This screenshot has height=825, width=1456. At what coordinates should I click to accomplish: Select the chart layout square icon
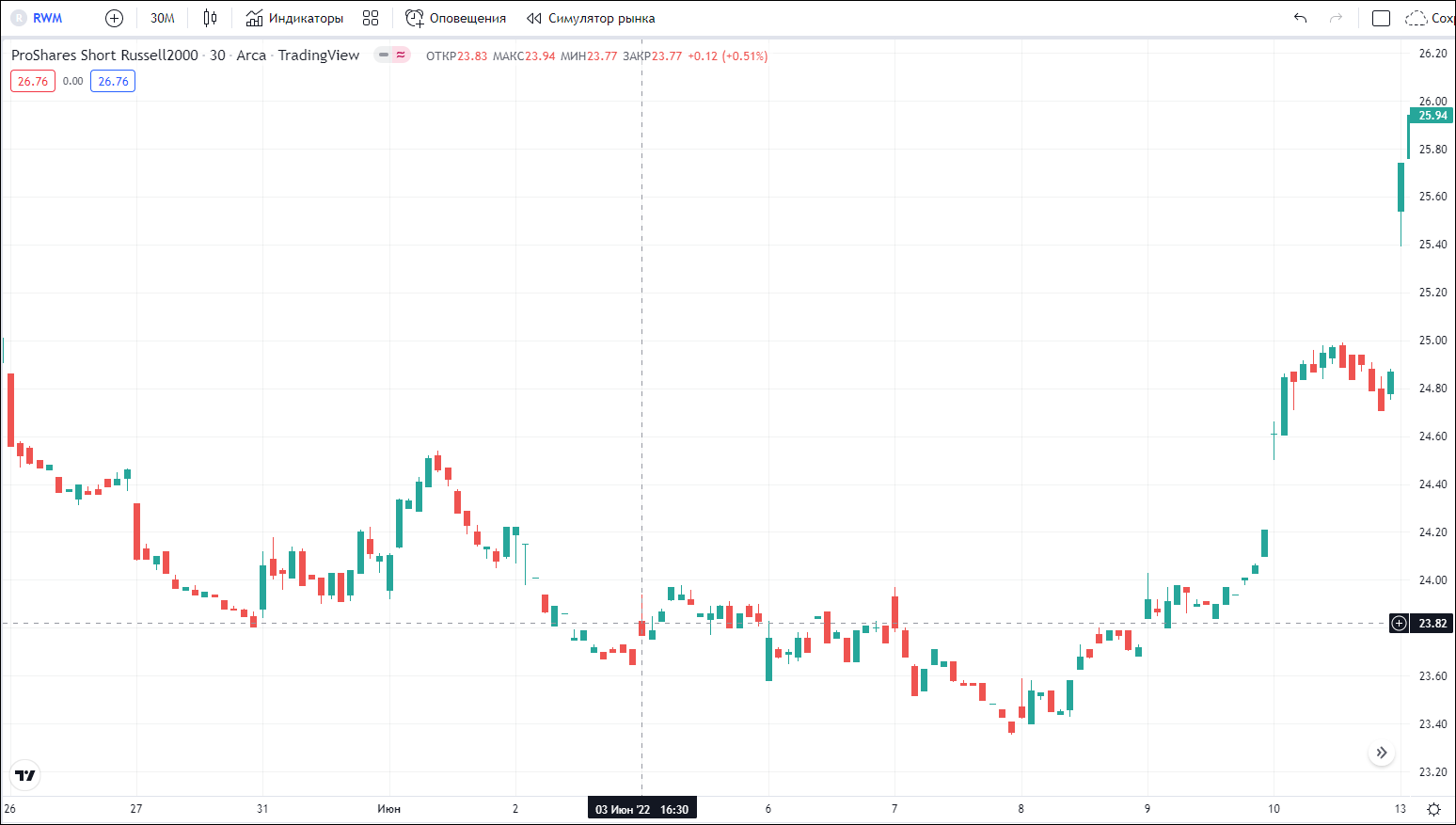[x=1381, y=18]
